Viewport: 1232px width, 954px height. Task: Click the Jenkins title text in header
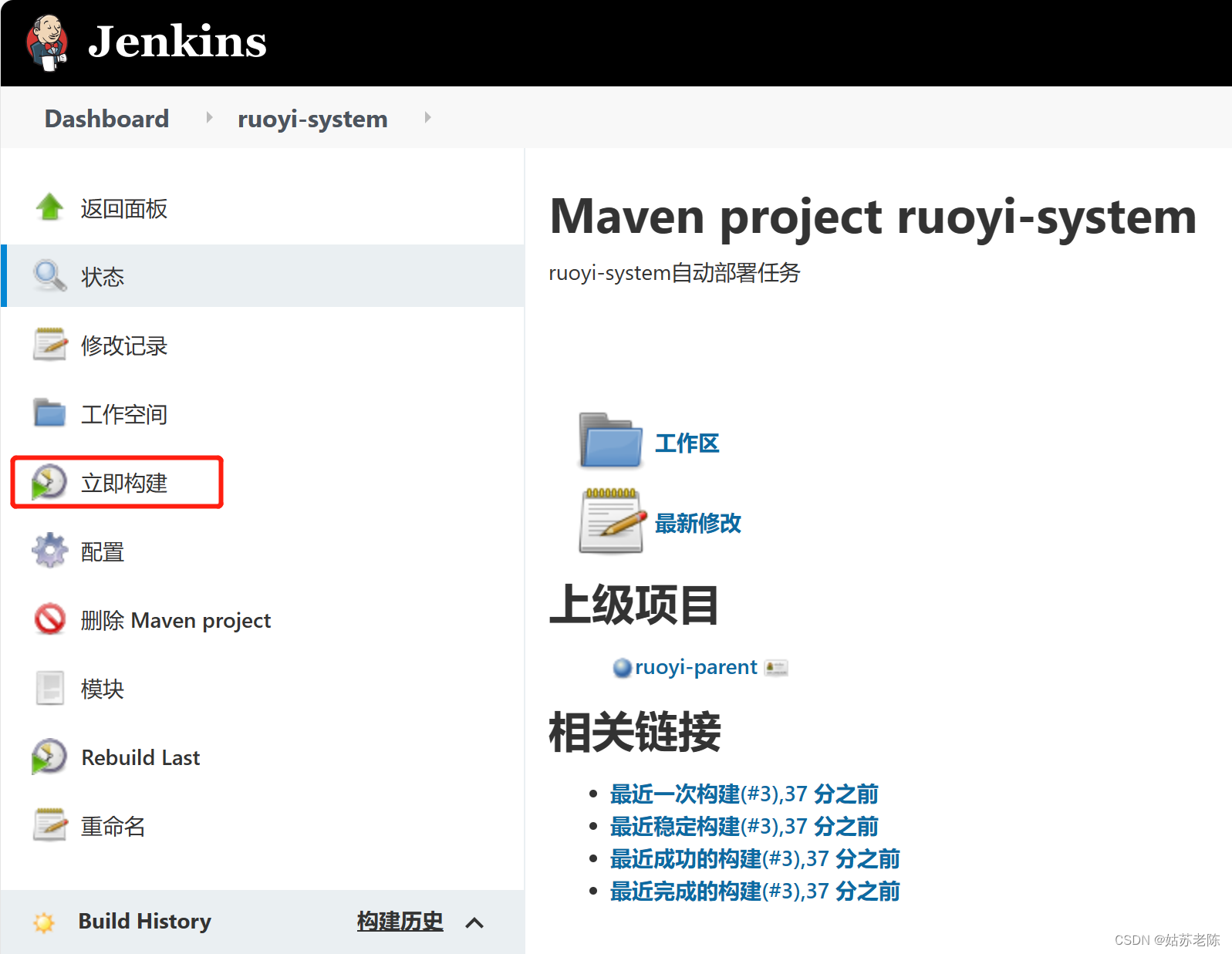(177, 42)
